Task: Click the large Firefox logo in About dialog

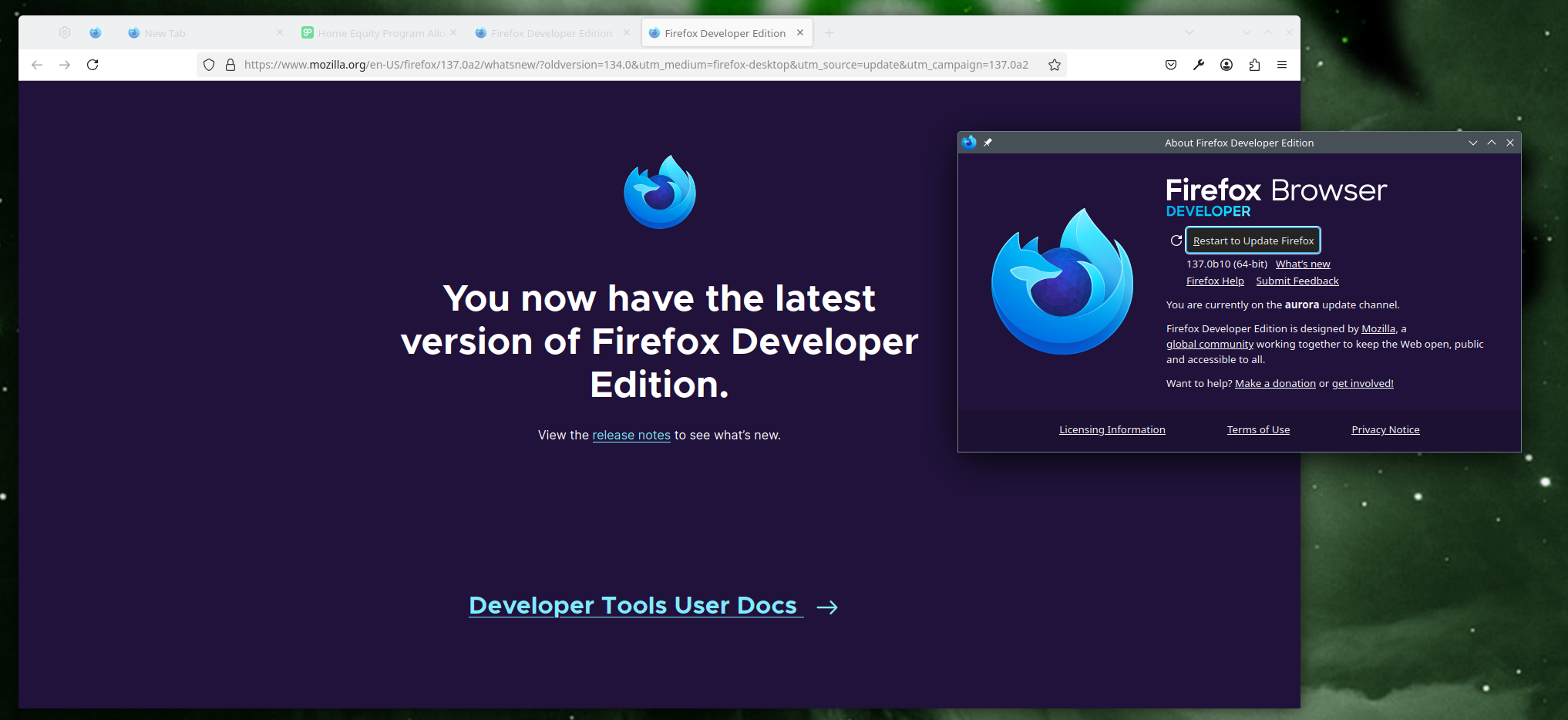Action: [1062, 281]
